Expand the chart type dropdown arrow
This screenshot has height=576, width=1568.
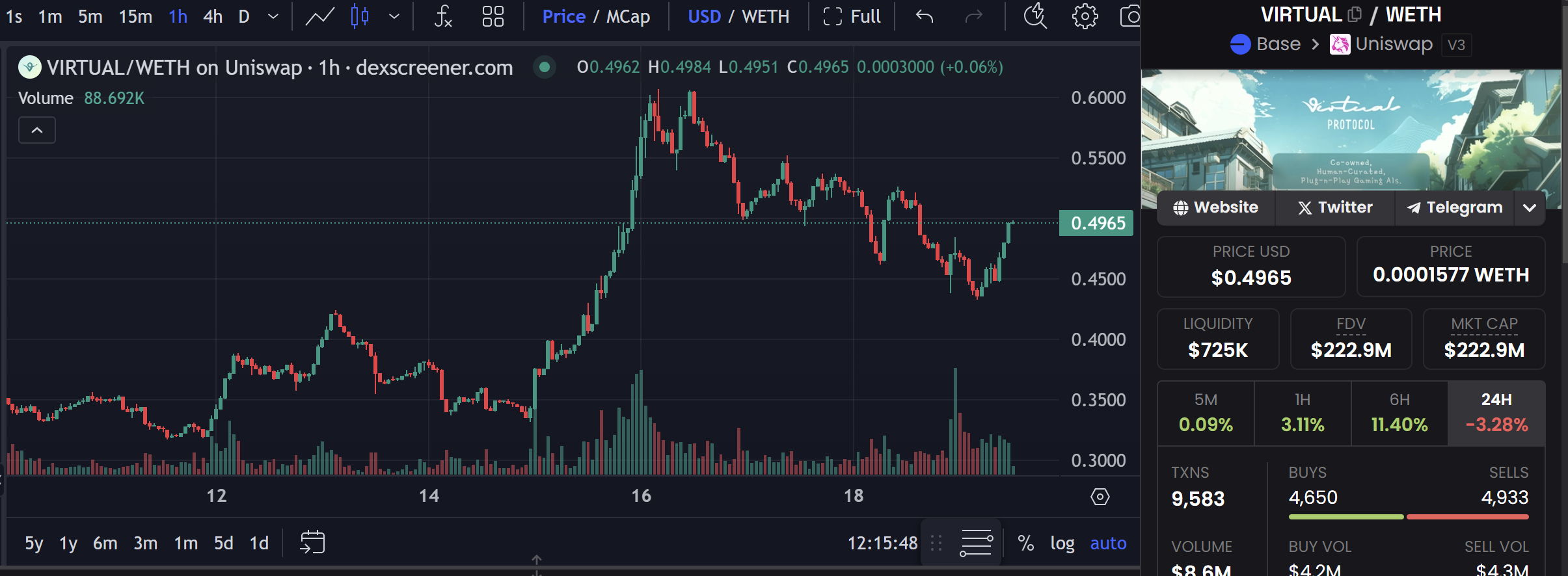394,16
